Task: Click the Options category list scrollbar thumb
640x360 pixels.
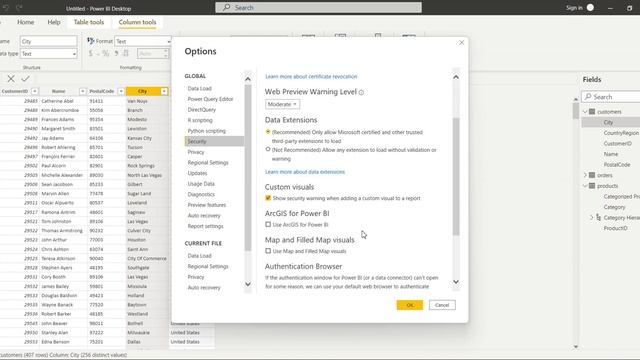Action: pyautogui.click(x=247, y=167)
